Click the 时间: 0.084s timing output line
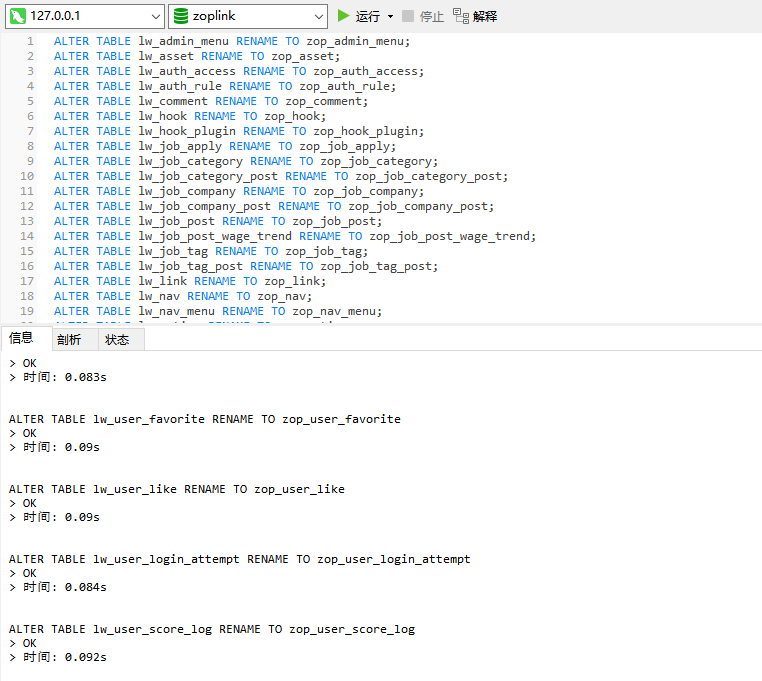The height and width of the screenshot is (681, 762). pos(65,587)
